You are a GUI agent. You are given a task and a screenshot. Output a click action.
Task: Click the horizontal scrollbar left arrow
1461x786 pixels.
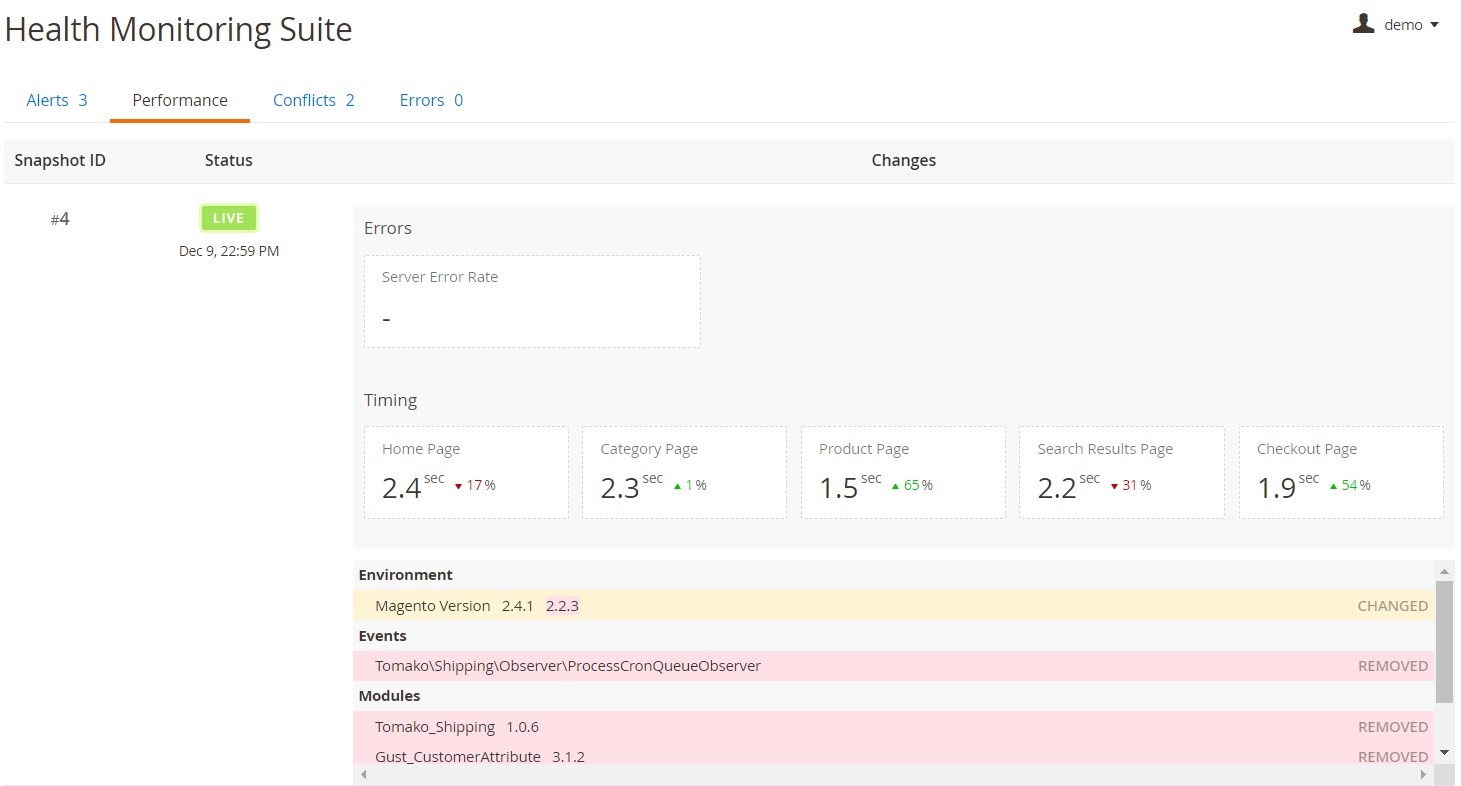pyautogui.click(x=362, y=775)
